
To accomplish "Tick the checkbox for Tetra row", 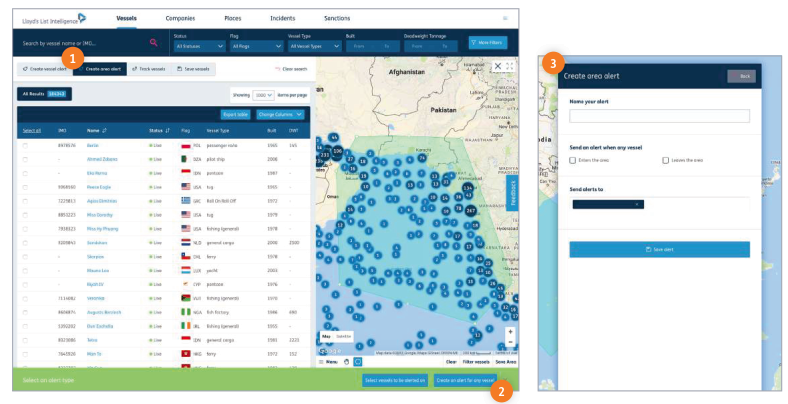I will click(25, 340).
